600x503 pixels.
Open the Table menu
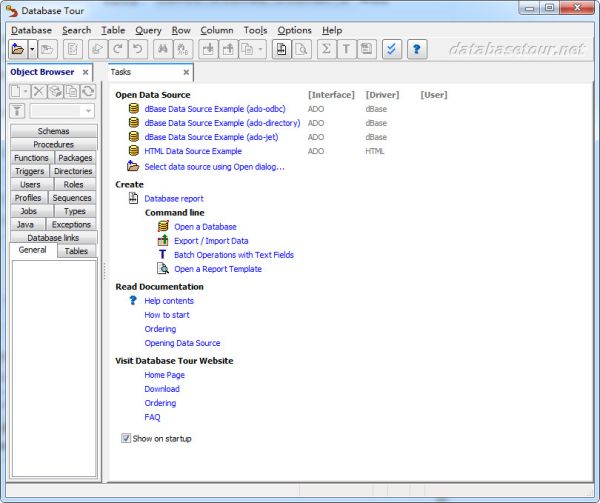coord(113,30)
